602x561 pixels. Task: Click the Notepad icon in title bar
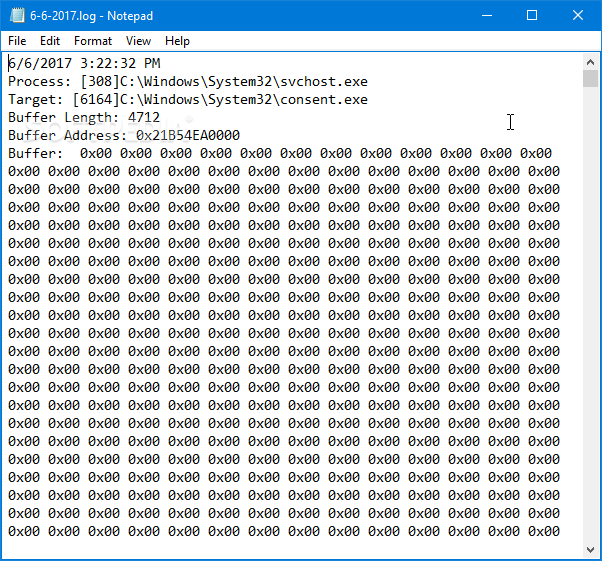pyautogui.click(x=17, y=16)
